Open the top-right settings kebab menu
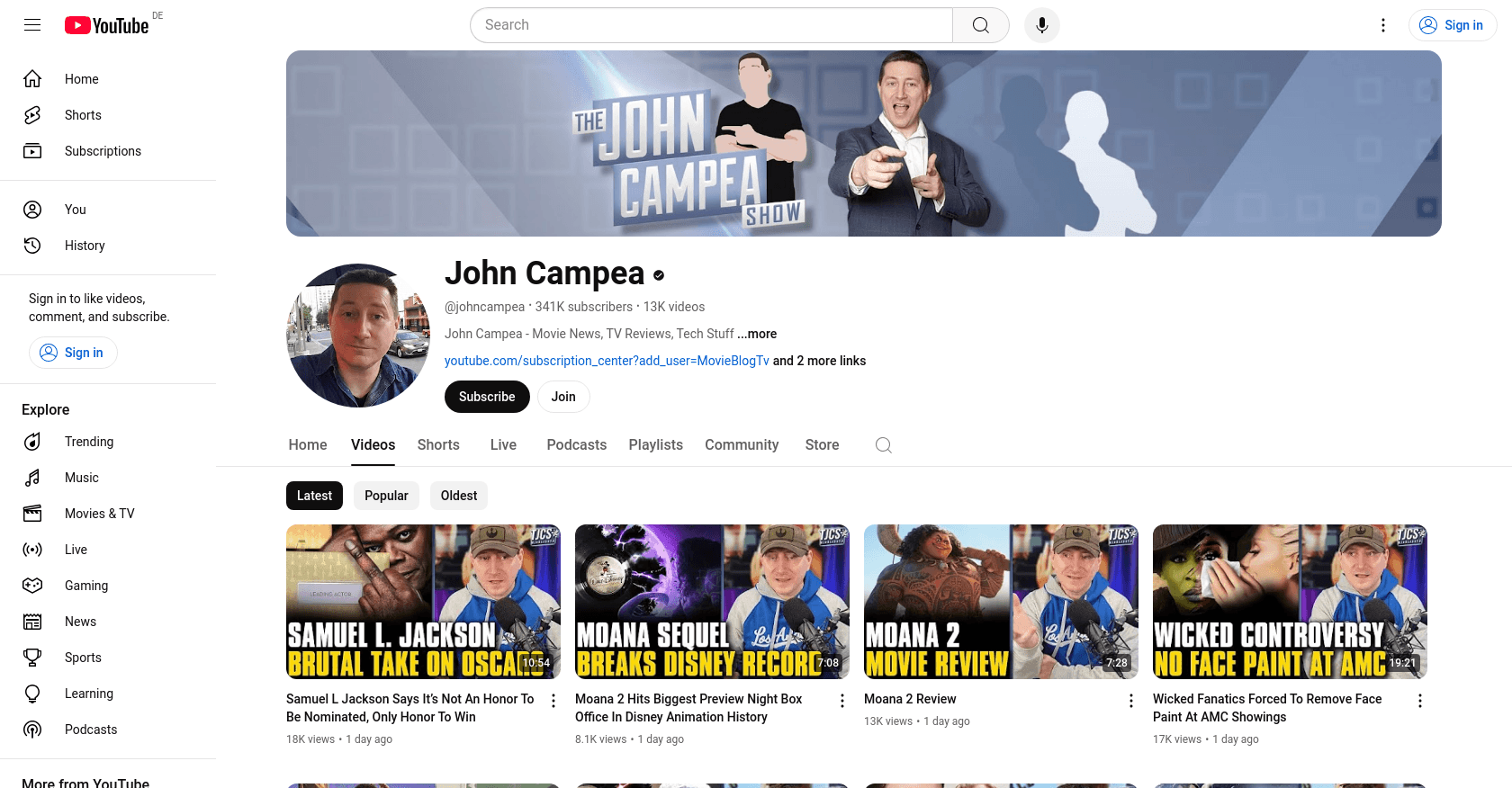This screenshot has width=1512, height=788. click(1382, 25)
